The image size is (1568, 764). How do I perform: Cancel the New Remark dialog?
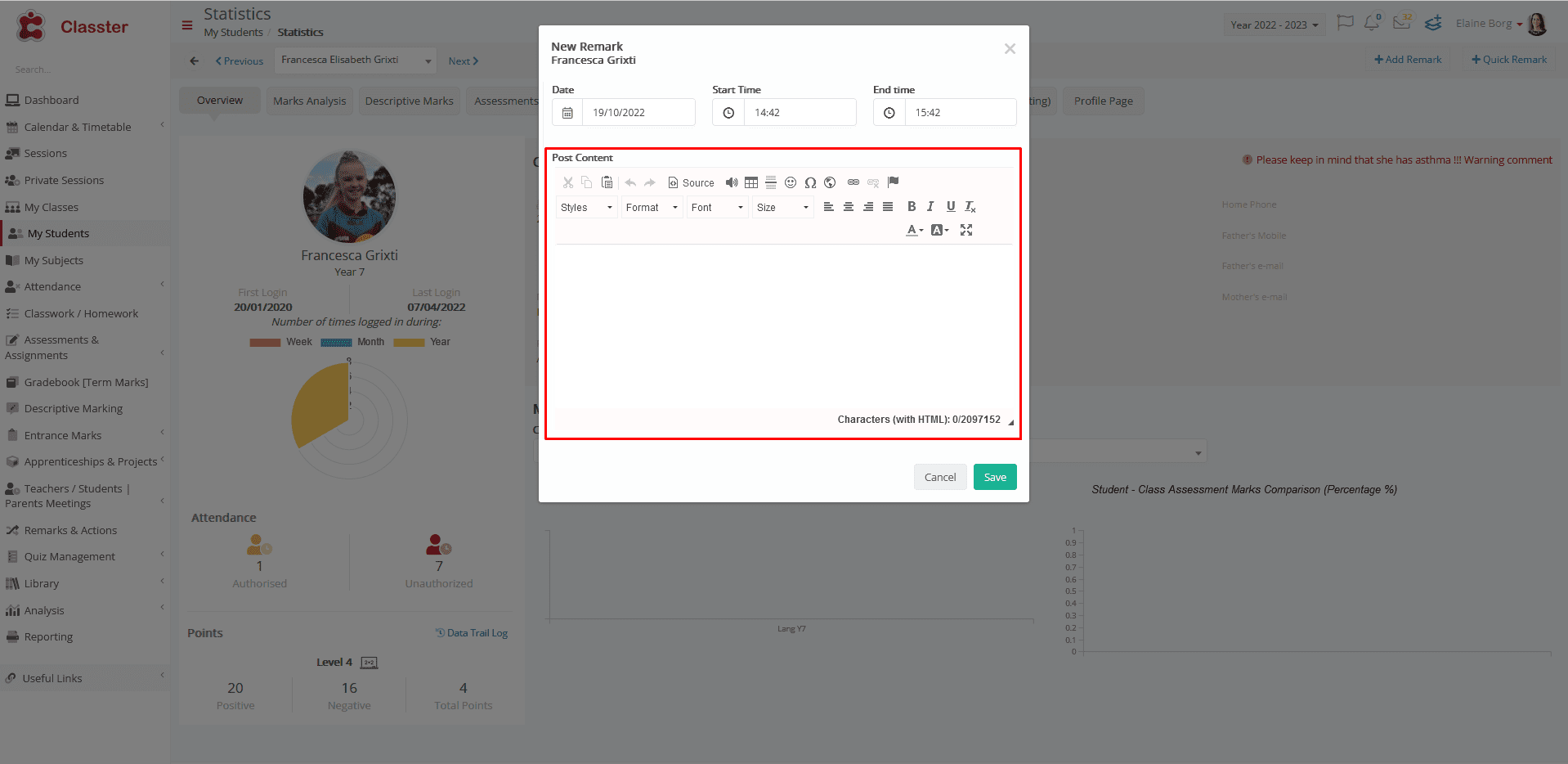pyautogui.click(x=940, y=477)
